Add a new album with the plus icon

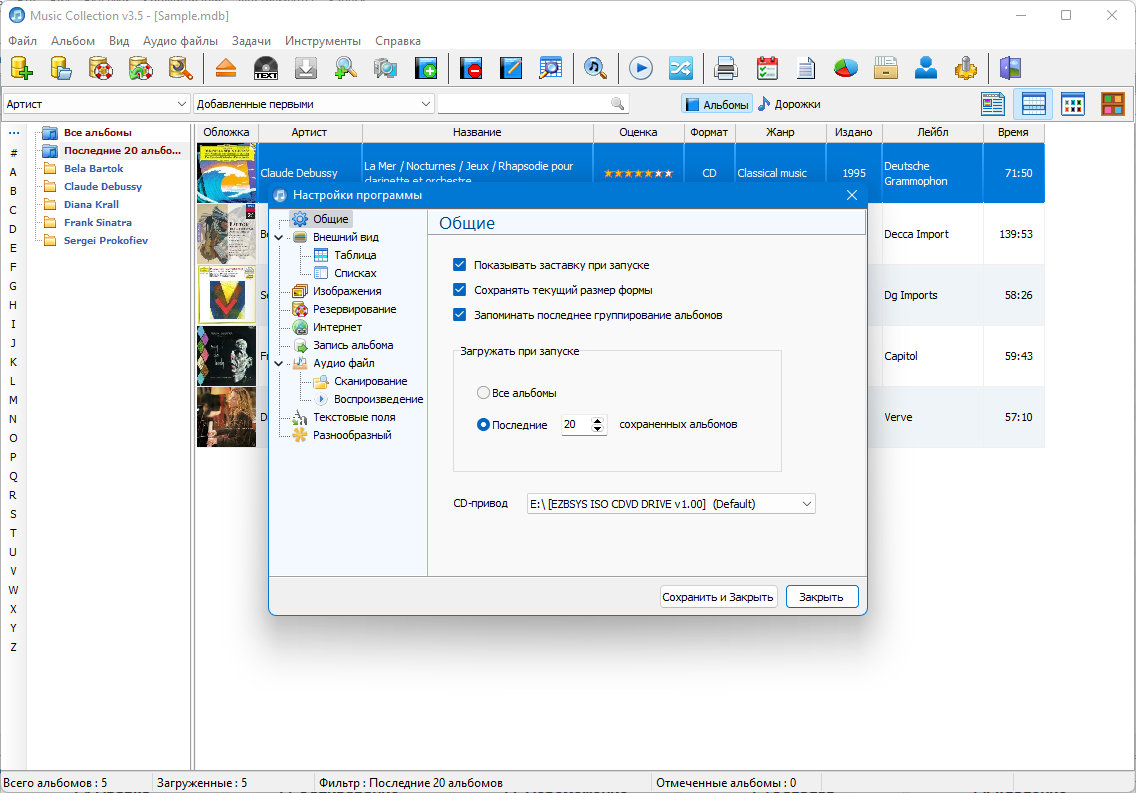426,68
